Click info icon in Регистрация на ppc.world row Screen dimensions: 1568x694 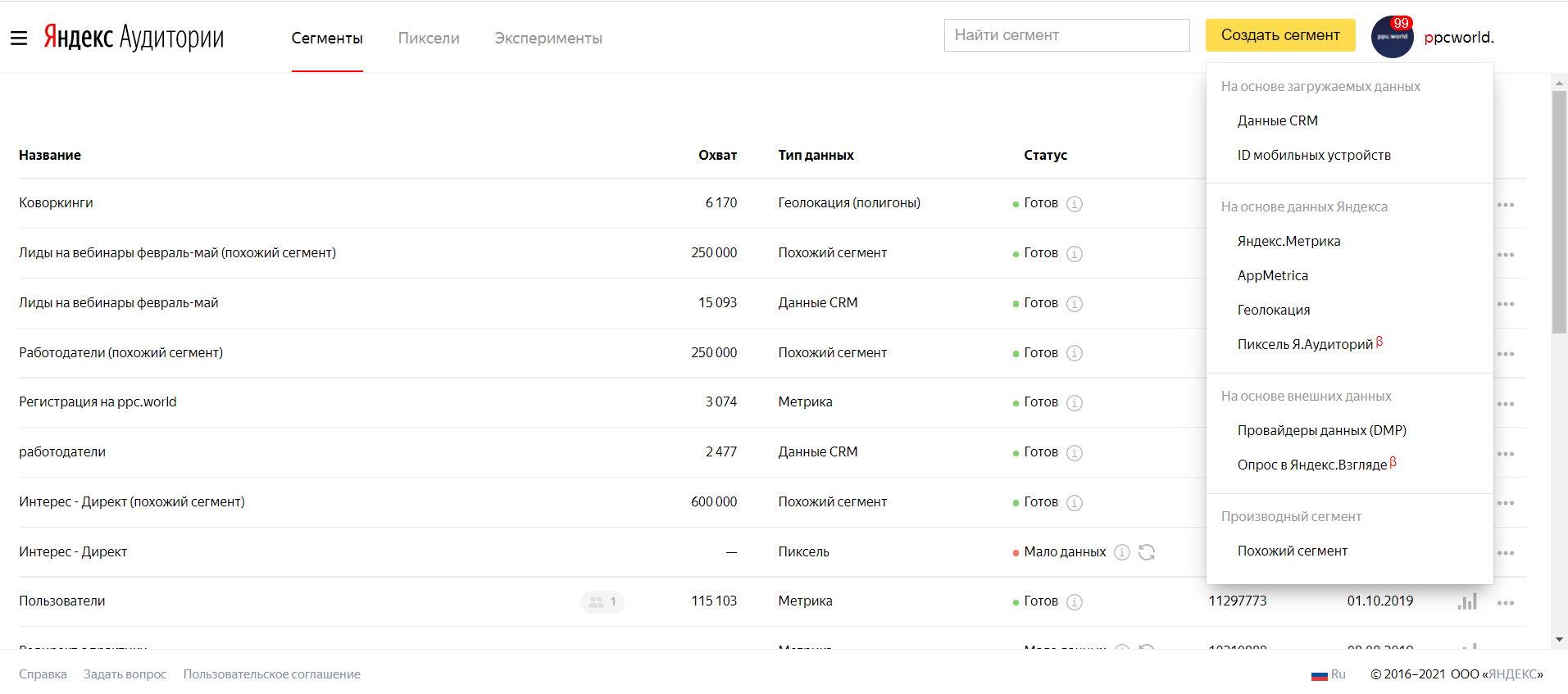[1075, 403]
